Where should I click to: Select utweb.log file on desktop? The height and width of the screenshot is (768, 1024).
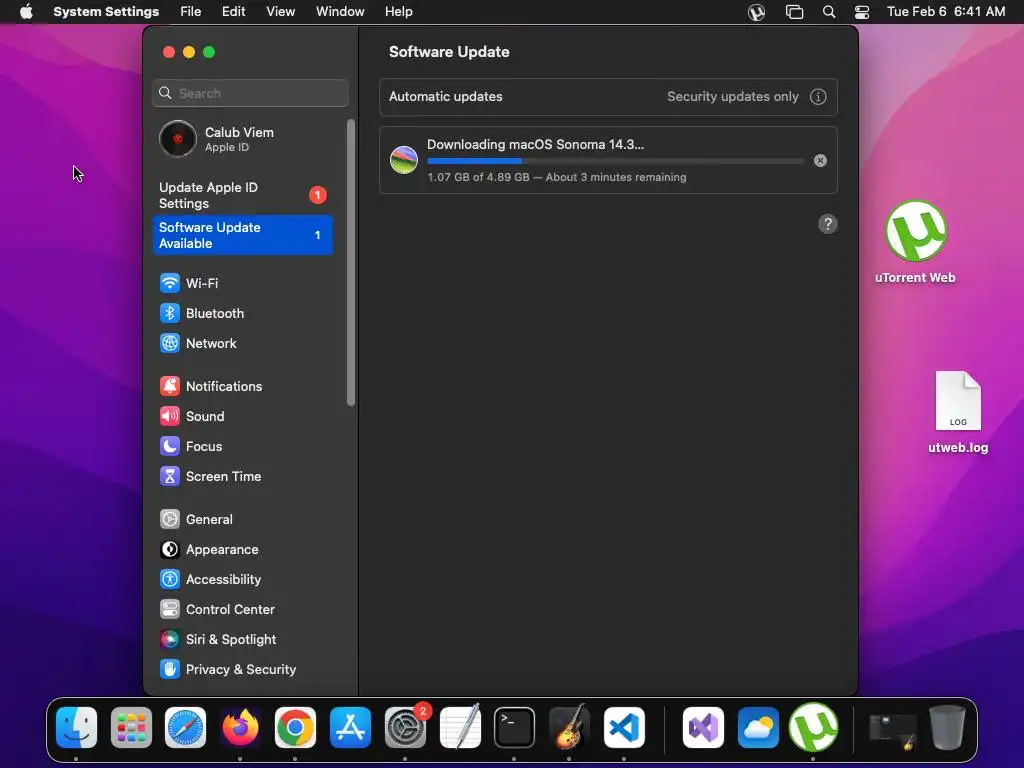(x=958, y=413)
